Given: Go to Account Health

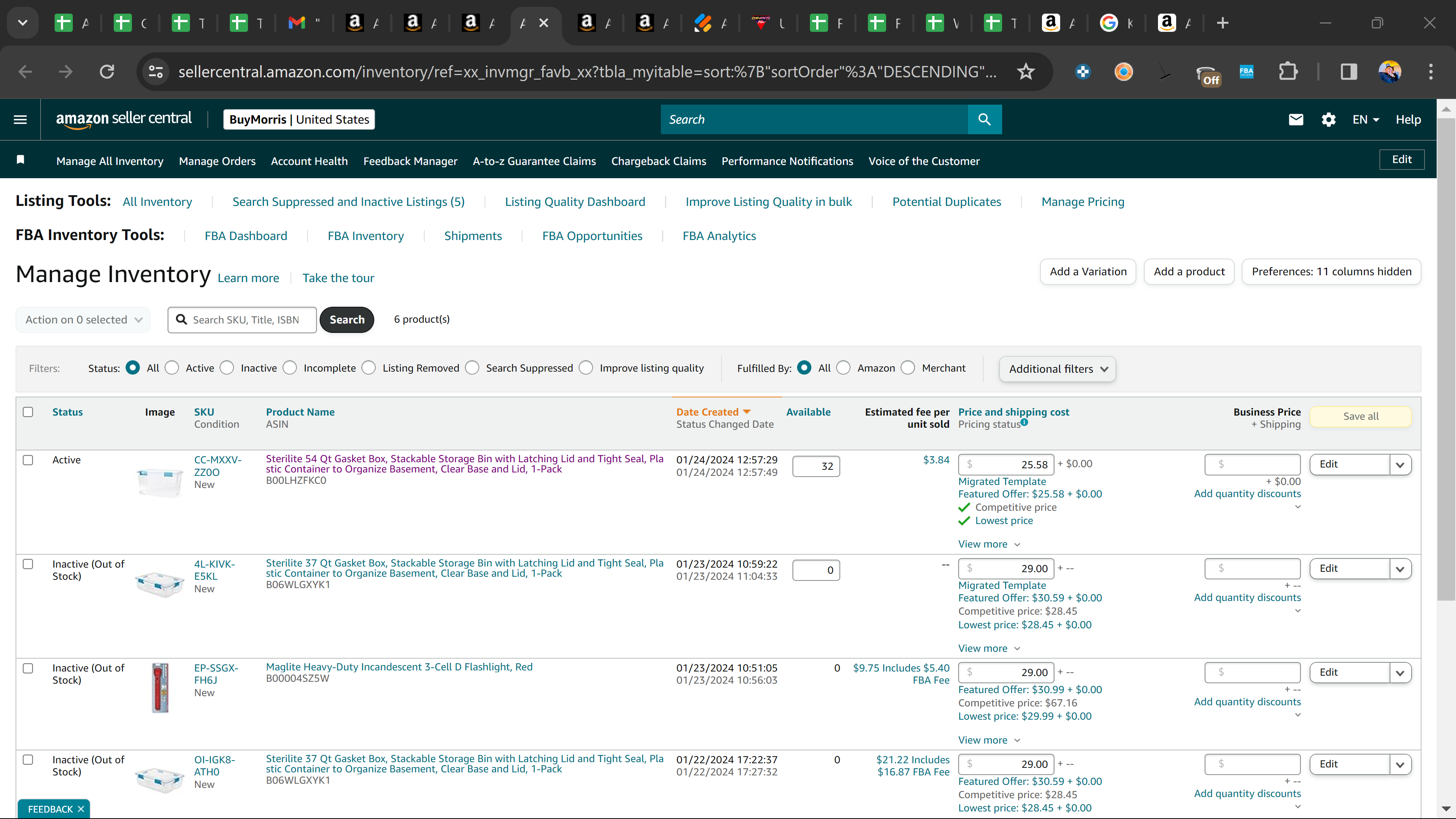Looking at the screenshot, I should [309, 161].
